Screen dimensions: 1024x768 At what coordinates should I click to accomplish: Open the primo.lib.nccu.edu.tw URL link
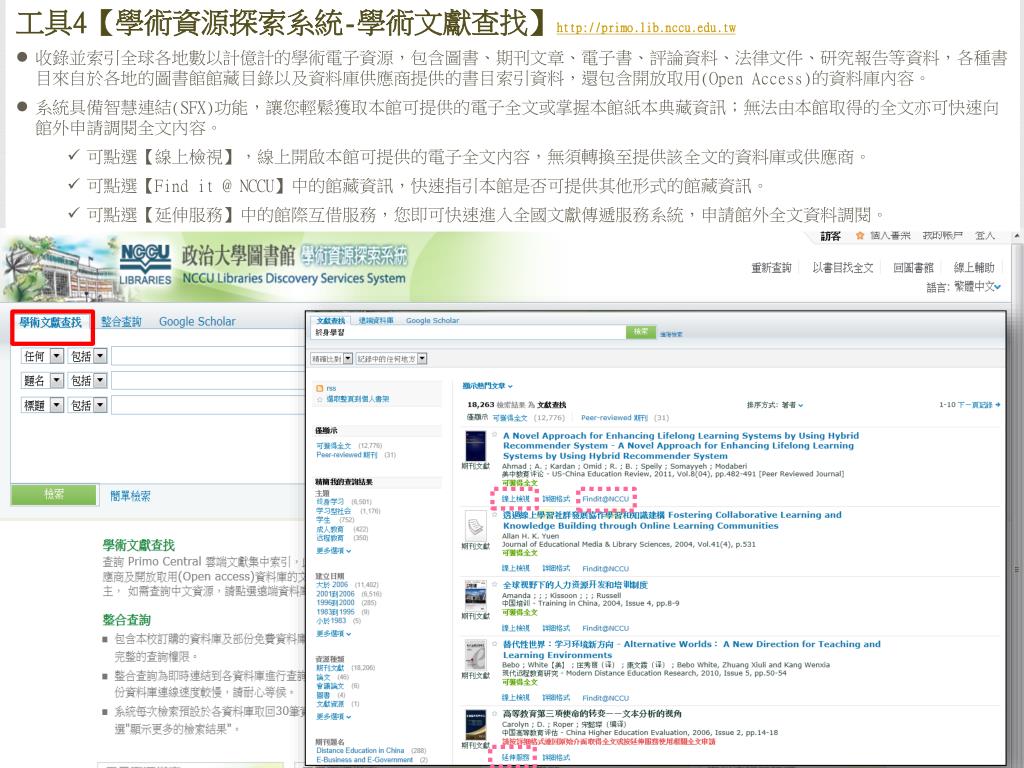[645, 28]
